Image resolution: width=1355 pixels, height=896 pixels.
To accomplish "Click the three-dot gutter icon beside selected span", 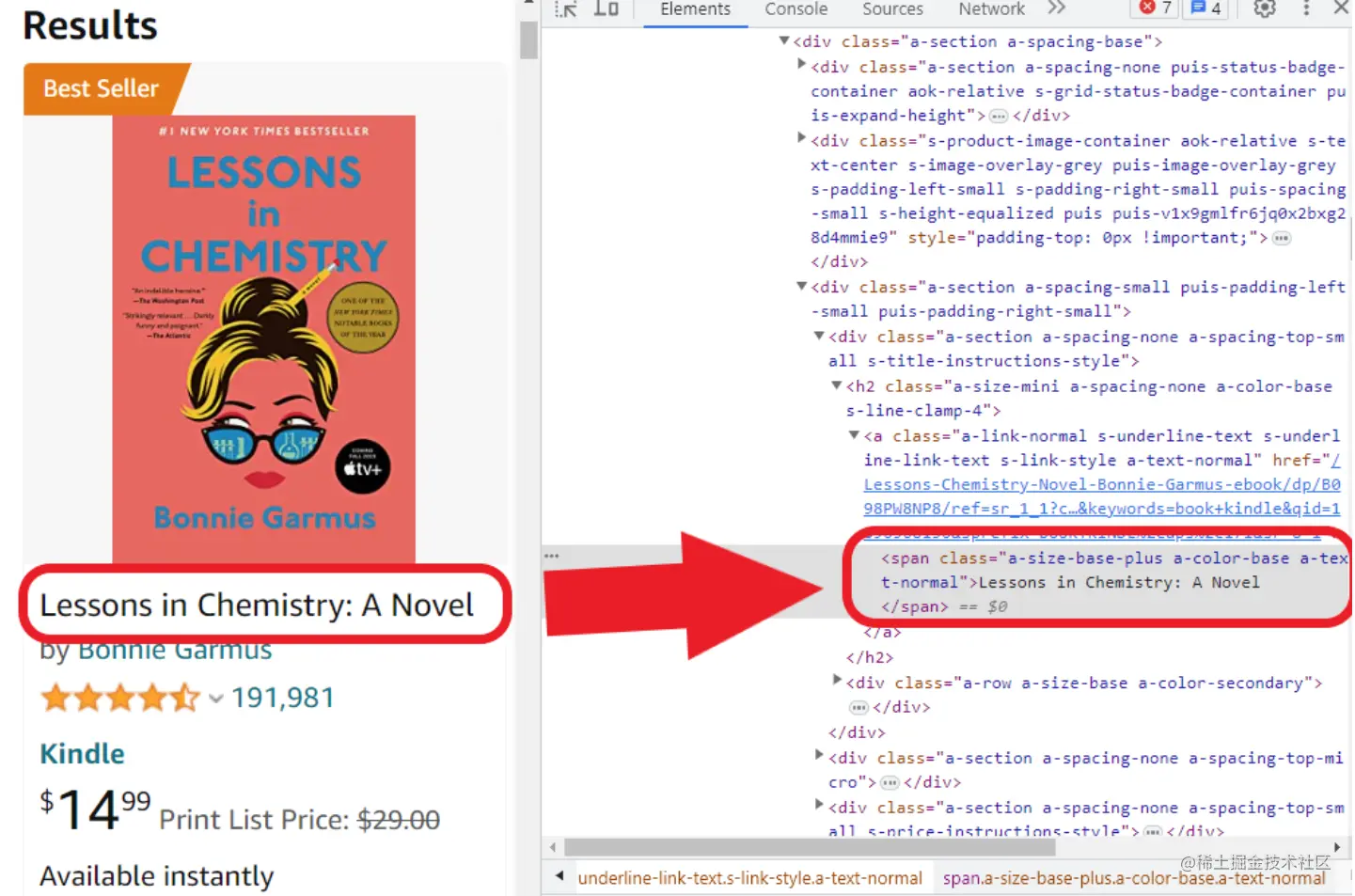I will click(x=552, y=557).
